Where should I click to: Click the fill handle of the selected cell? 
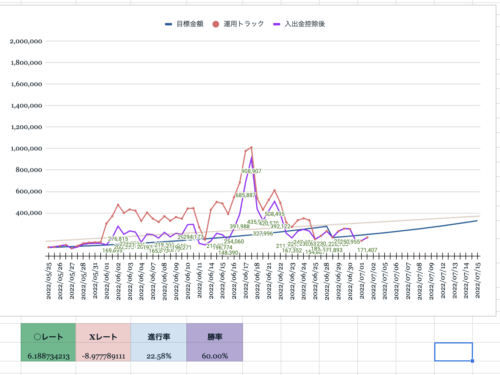(x=472, y=361)
